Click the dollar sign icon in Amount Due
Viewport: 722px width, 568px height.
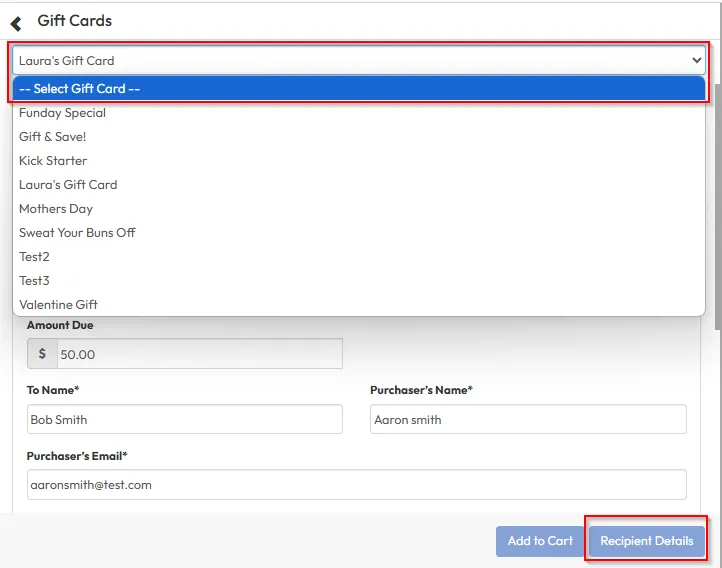(42, 354)
